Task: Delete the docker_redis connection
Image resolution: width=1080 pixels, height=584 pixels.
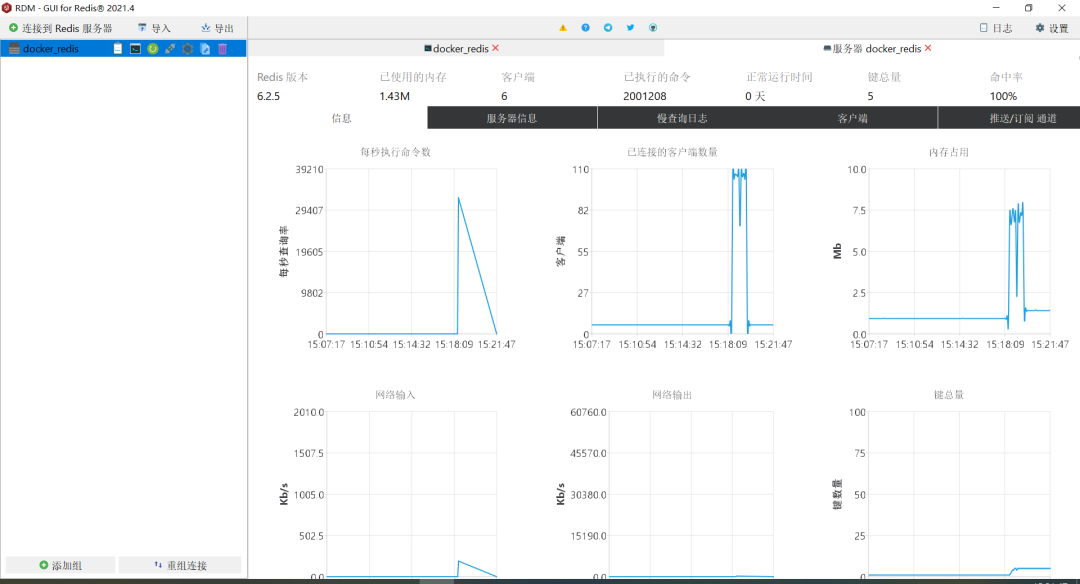Action: point(222,49)
